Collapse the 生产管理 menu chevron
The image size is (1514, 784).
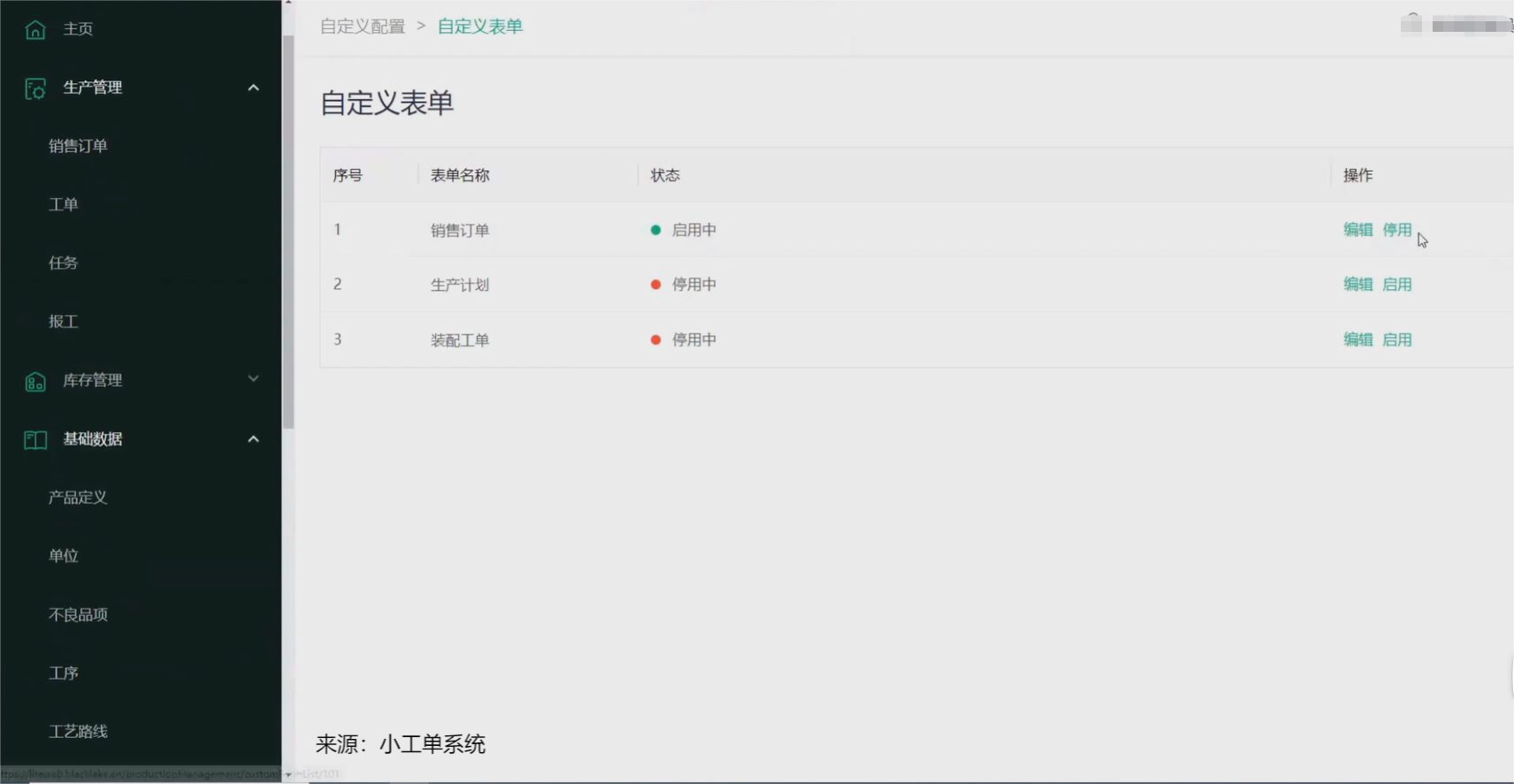click(x=254, y=88)
